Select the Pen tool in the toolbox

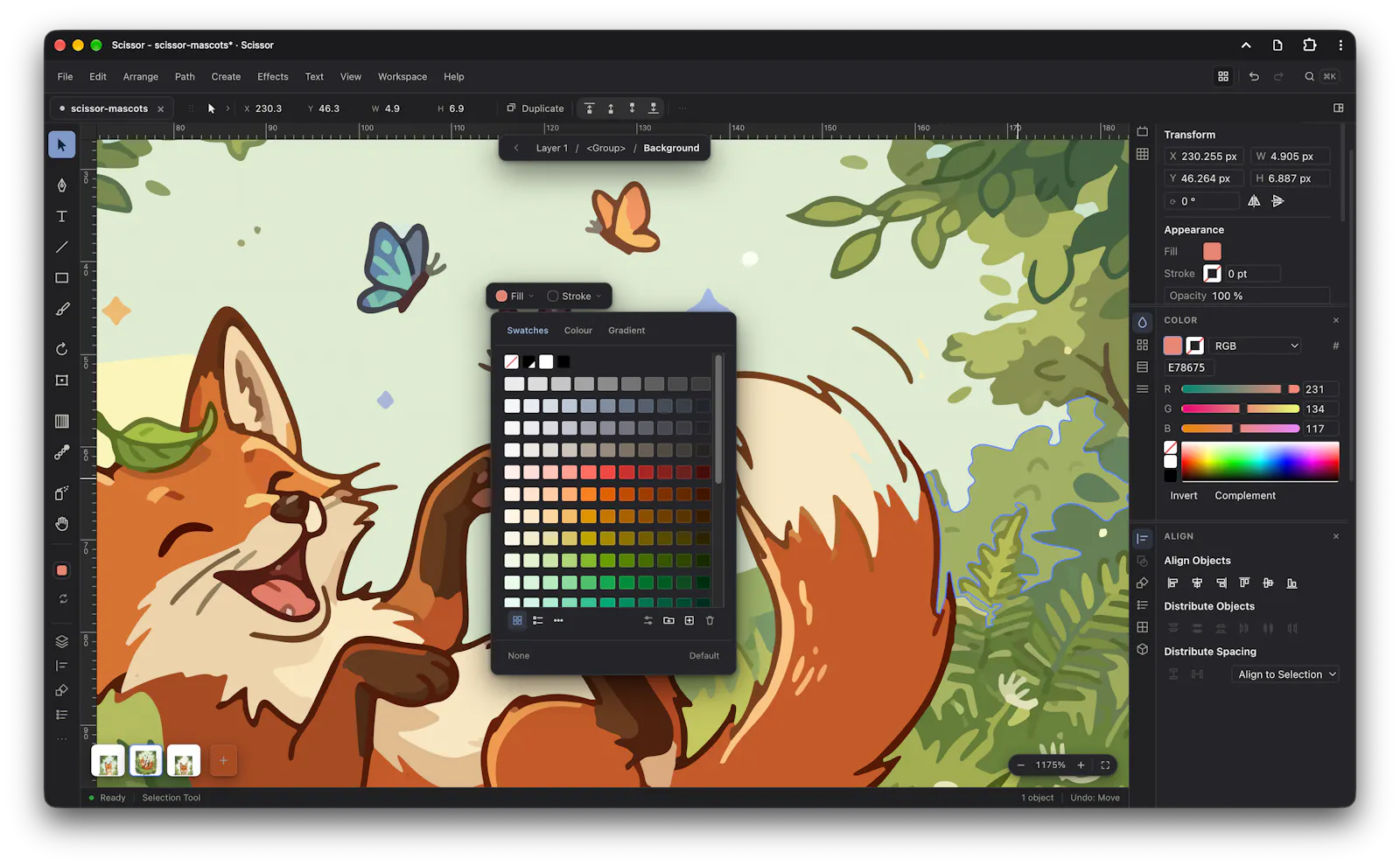pos(61,185)
